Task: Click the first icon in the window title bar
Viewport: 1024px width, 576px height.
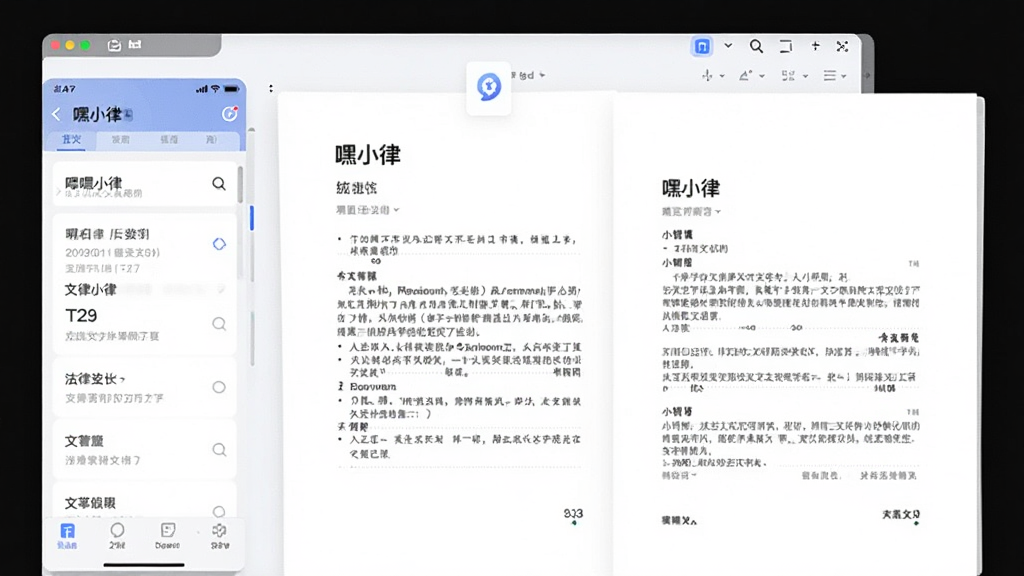Action: coord(114,45)
